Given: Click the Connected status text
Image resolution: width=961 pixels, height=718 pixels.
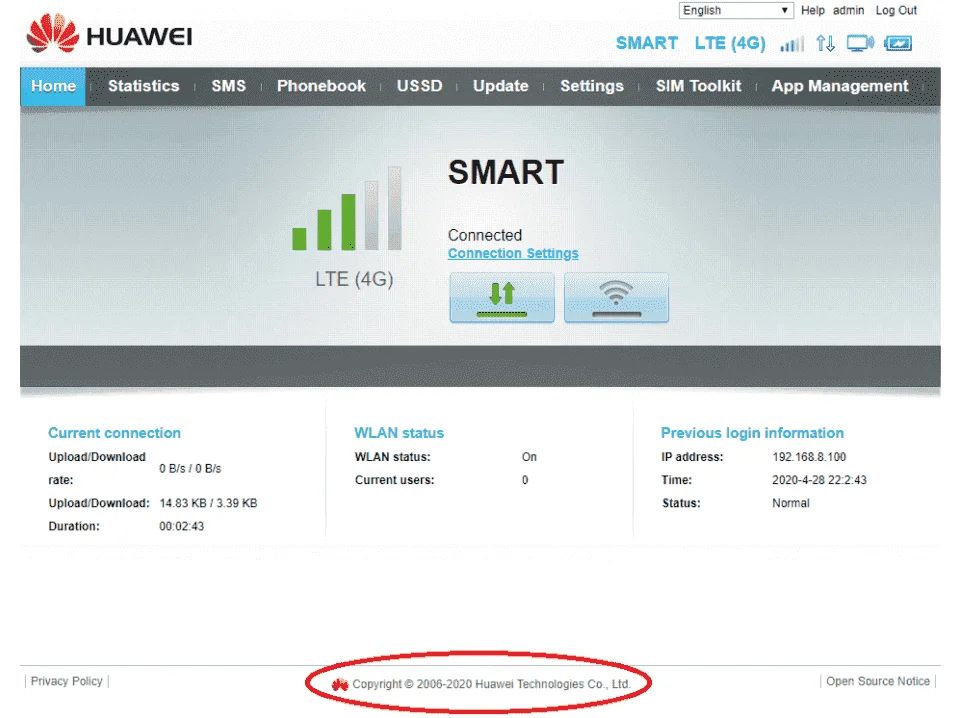Looking at the screenshot, I should tap(485, 235).
